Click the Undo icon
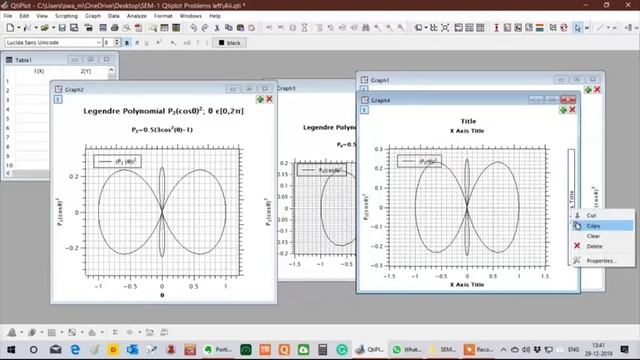 click(x=193, y=28)
